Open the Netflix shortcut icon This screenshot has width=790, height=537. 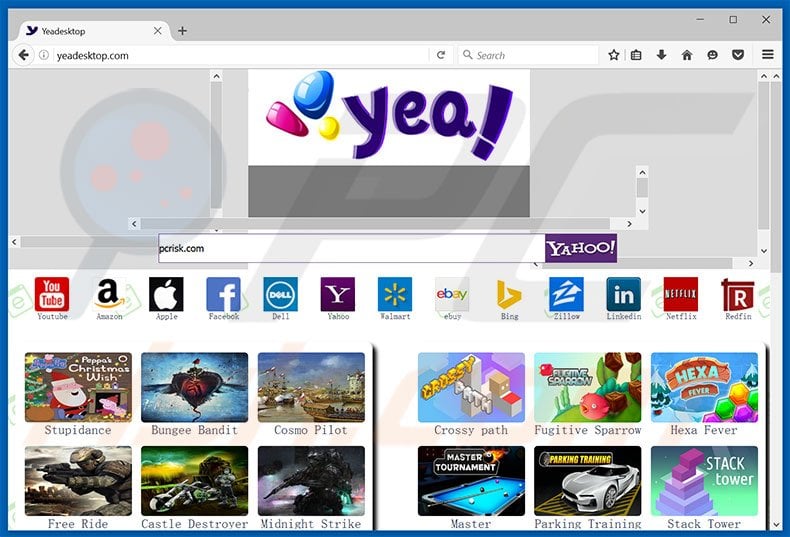click(681, 294)
